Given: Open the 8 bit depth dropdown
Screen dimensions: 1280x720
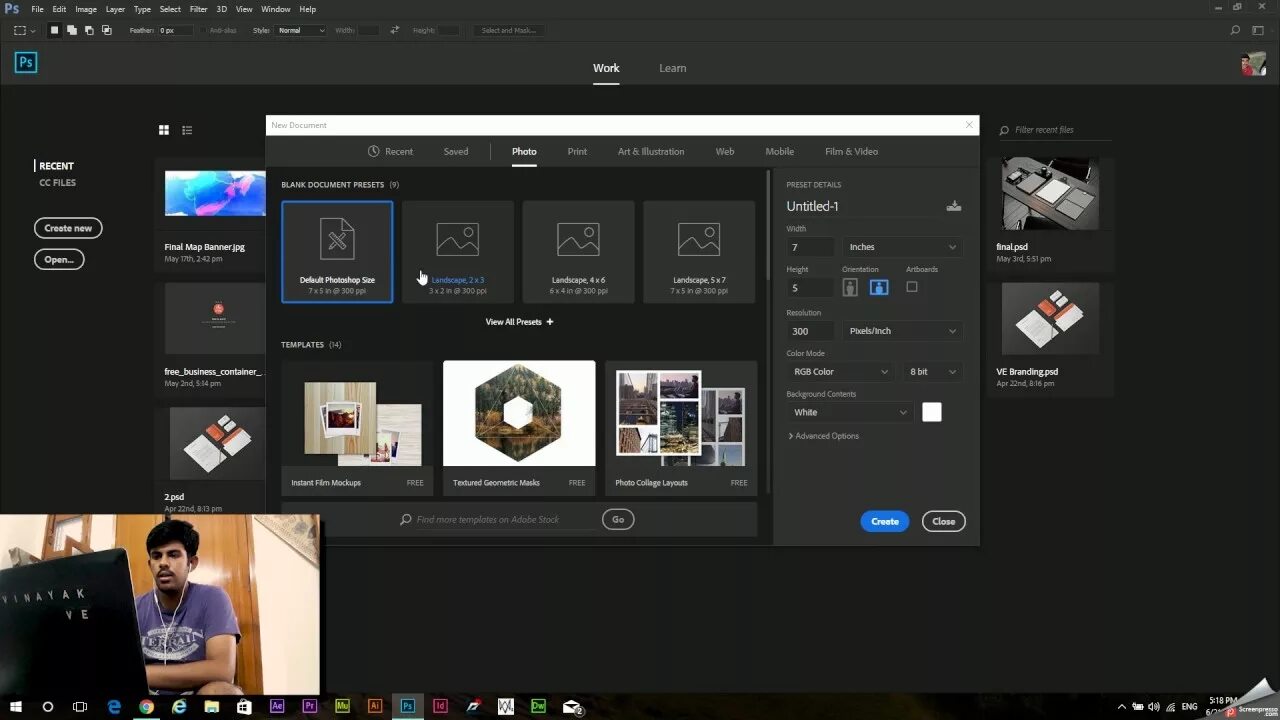Looking at the screenshot, I should point(932,372).
